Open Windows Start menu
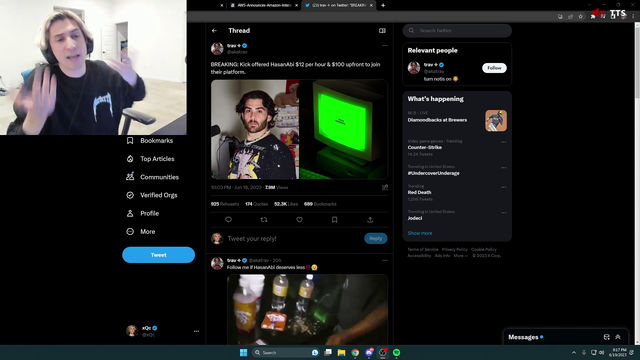 pos(243,352)
